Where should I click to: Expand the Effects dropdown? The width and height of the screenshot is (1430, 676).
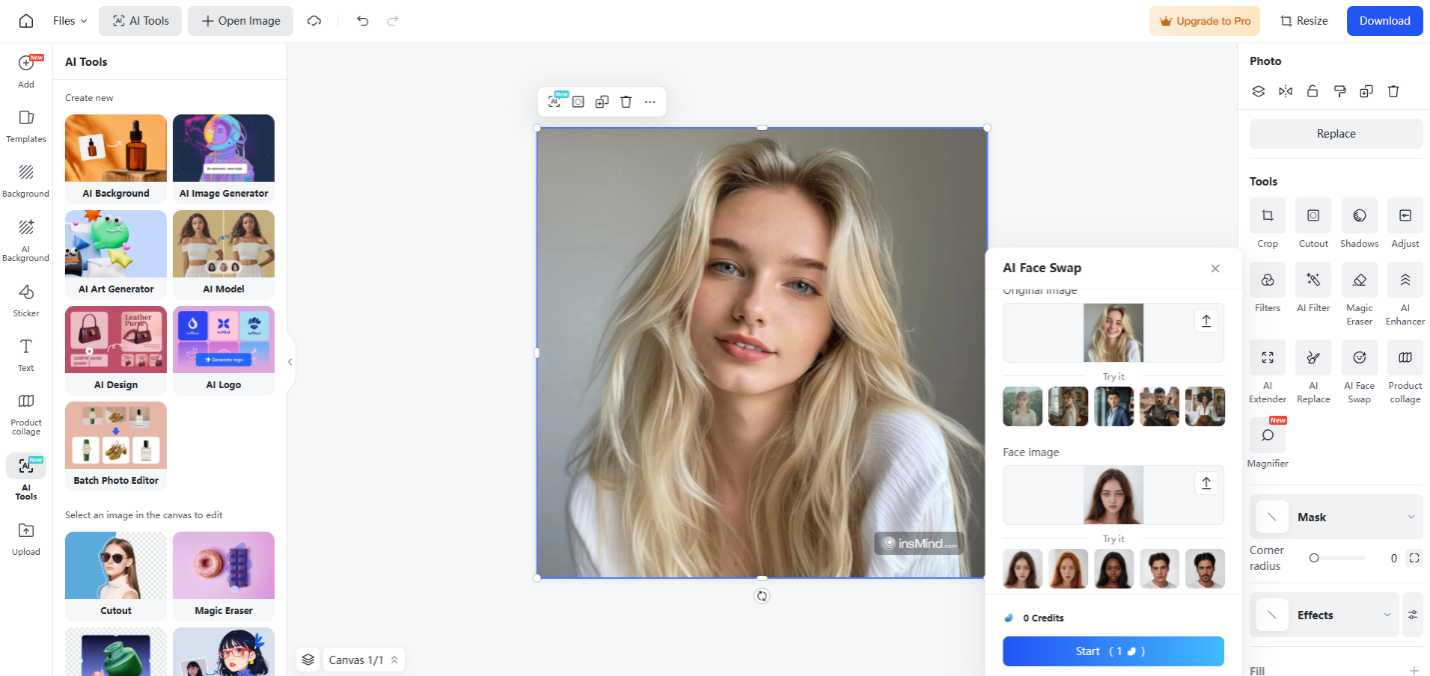click(1323, 615)
